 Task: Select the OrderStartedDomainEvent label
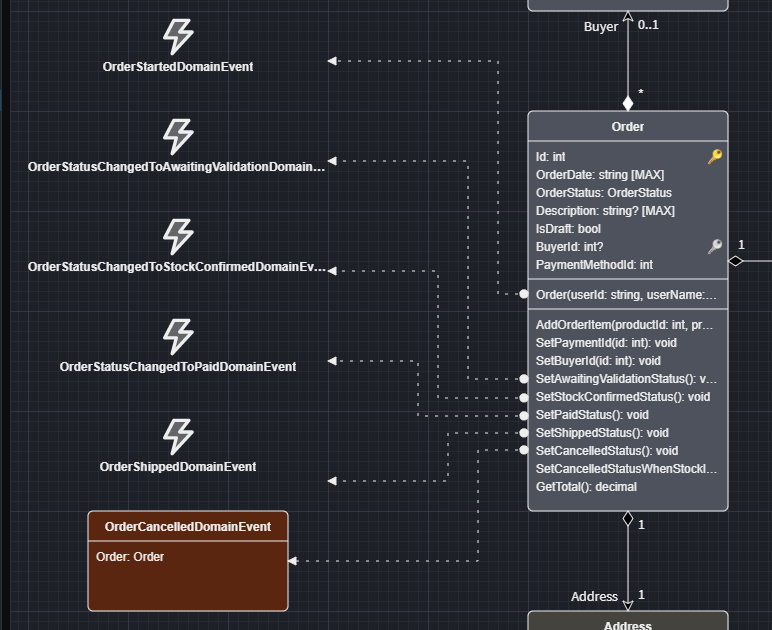click(178, 67)
